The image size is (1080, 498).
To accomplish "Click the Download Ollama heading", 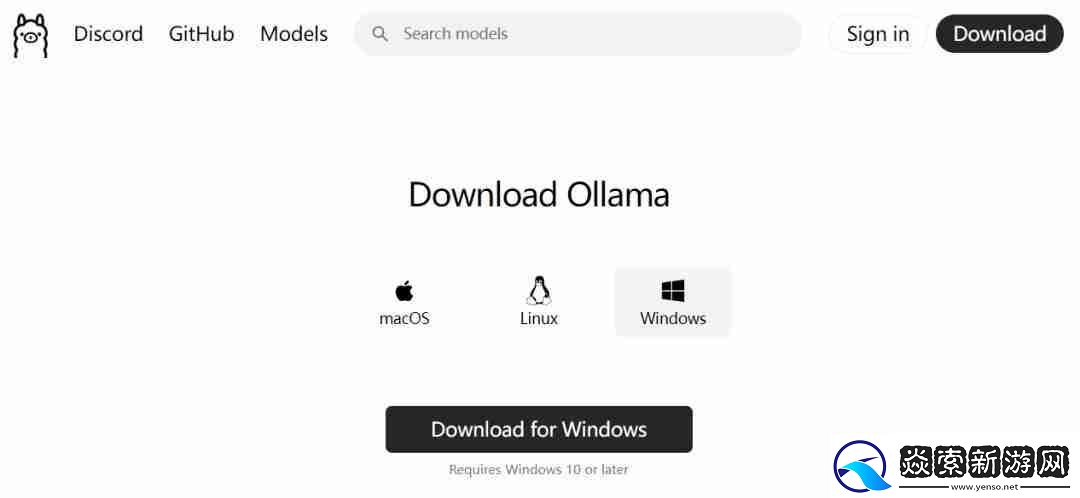I will tap(539, 195).
